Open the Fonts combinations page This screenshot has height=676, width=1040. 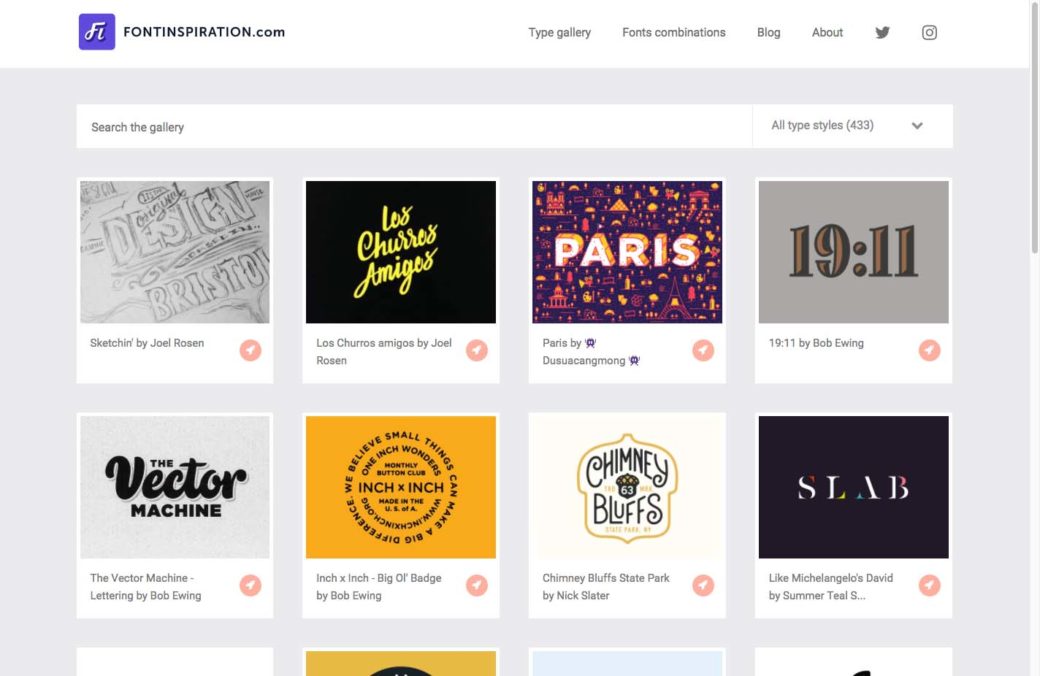coord(673,32)
